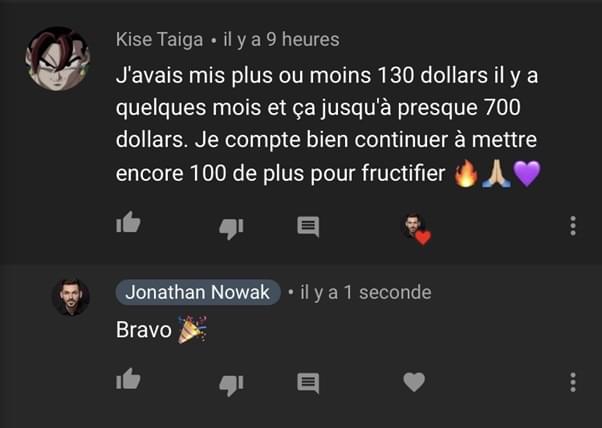This screenshot has width=602, height=428.
Task: Reply to Jonathan Nowak's Bravo comment
Action: [x=308, y=383]
